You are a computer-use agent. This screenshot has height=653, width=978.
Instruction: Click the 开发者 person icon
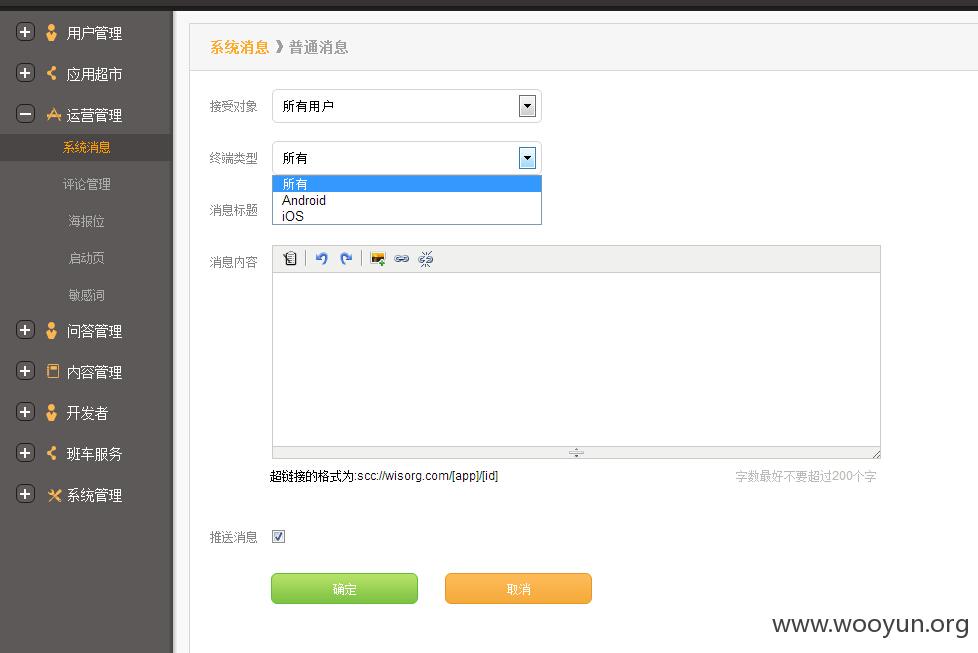(52, 412)
